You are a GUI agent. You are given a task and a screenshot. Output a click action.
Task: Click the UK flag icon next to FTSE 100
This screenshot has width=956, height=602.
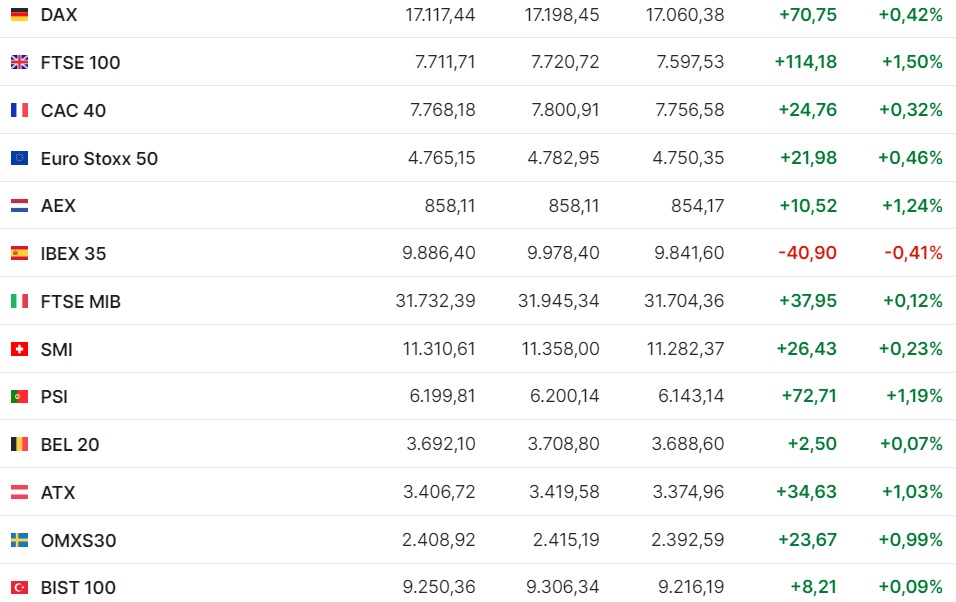(x=20, y=62)
